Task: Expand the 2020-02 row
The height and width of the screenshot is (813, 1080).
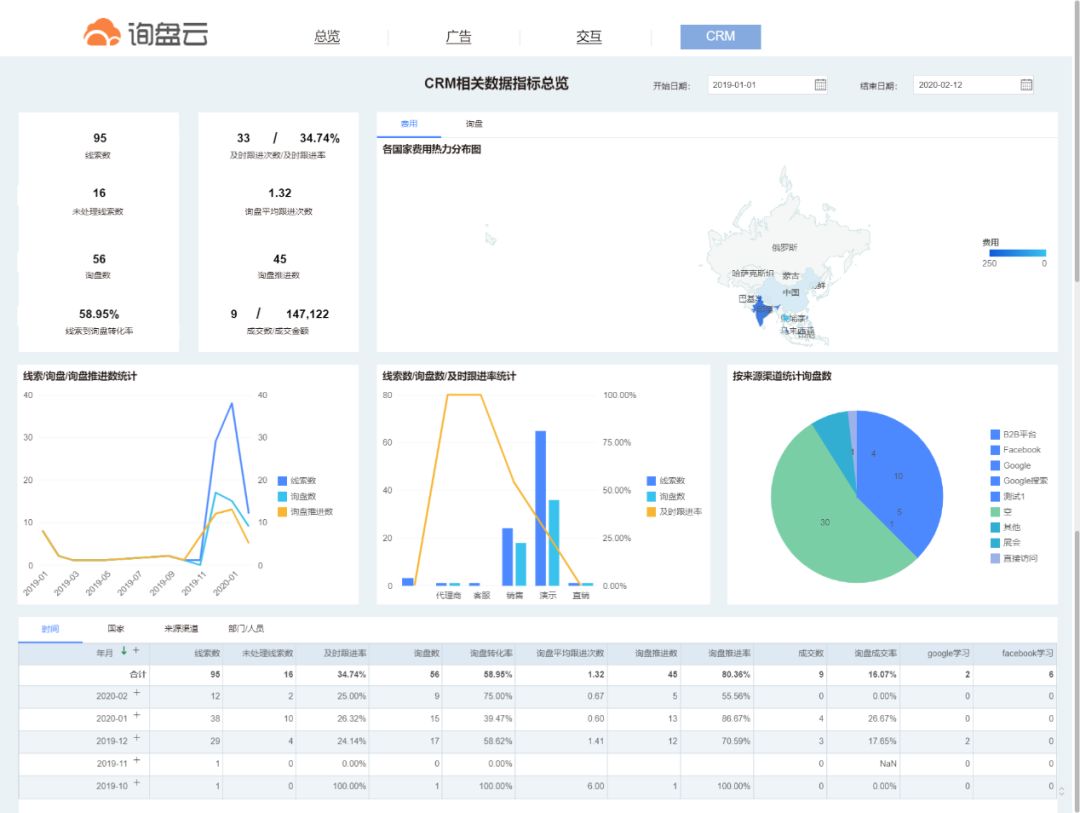Action: click(x=136, y=693)
